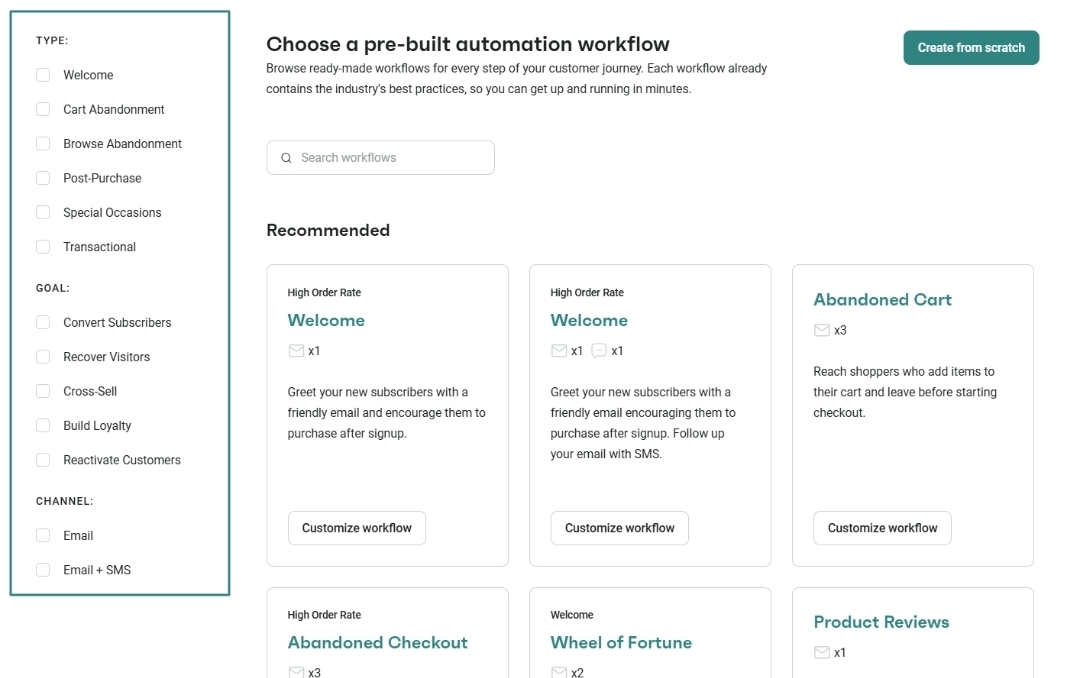Customize the email-only Welcome workflow
1080x678 pixels.
pos(357,528)
